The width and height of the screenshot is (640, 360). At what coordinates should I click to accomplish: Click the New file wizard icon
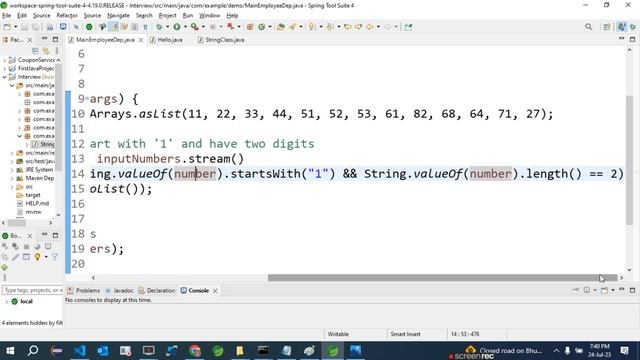coord(7,27)
